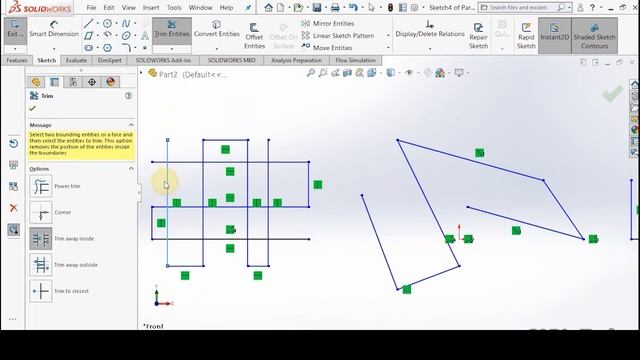This screenshot has height=360, width=640.
Task: Click the Home icon in title bar
Action: (x=268, y=7)
